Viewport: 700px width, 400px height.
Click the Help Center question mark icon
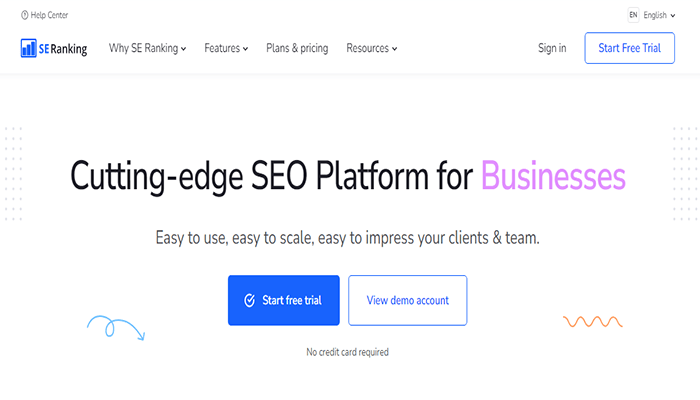[24, 15]
